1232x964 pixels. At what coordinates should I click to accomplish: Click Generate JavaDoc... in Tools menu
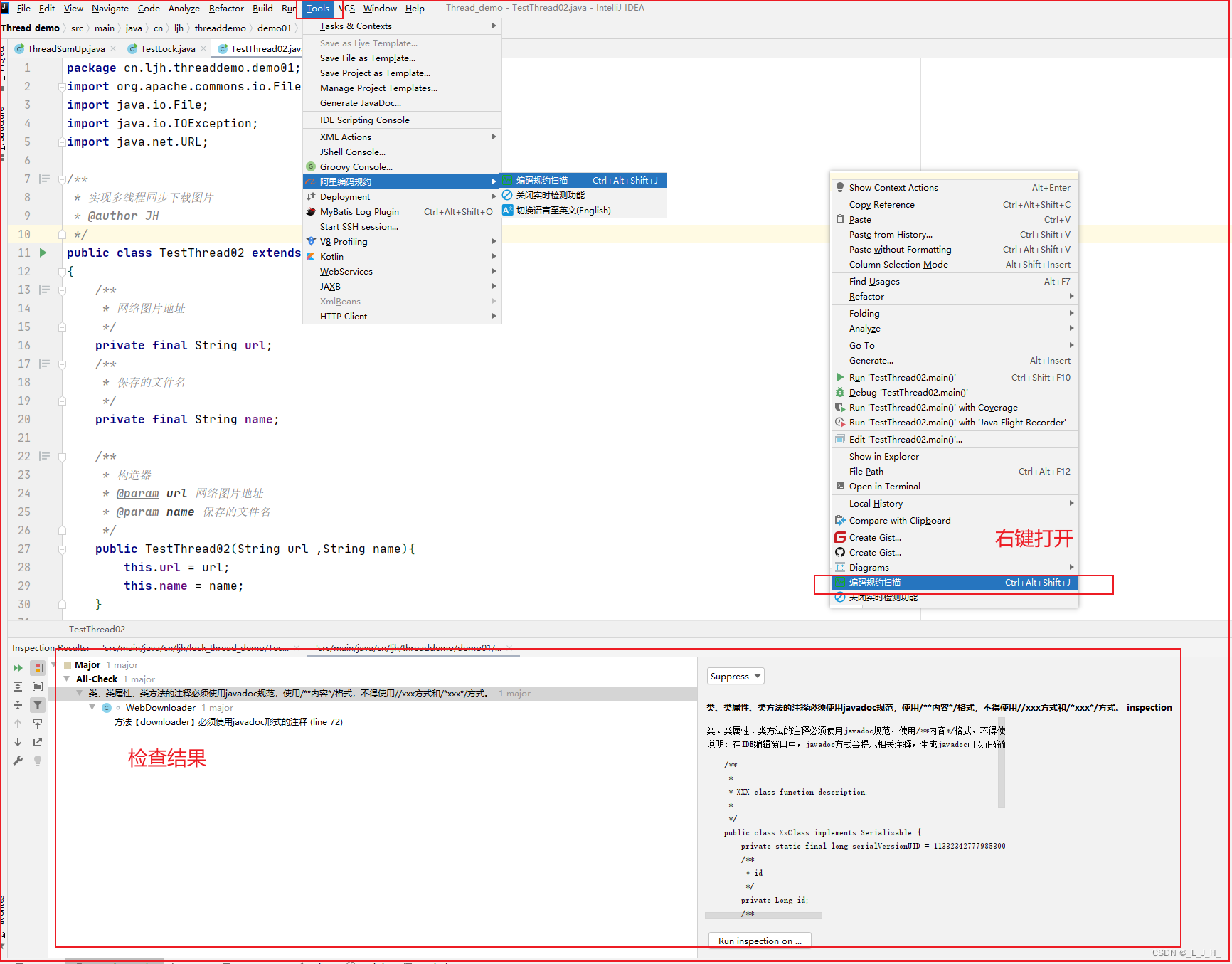pos(402,103)
